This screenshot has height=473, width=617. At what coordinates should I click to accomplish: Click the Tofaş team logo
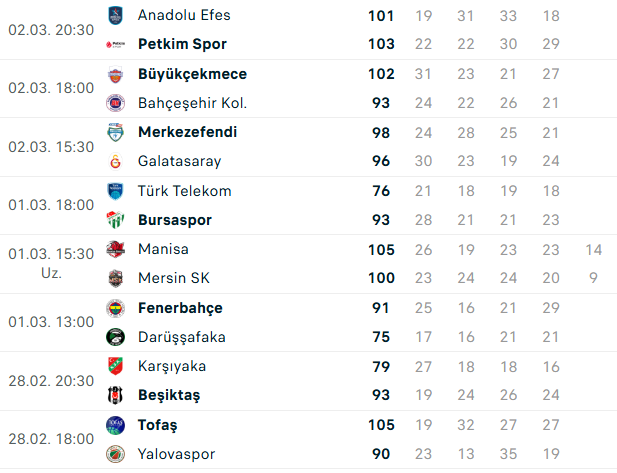[x=116, y=425]
